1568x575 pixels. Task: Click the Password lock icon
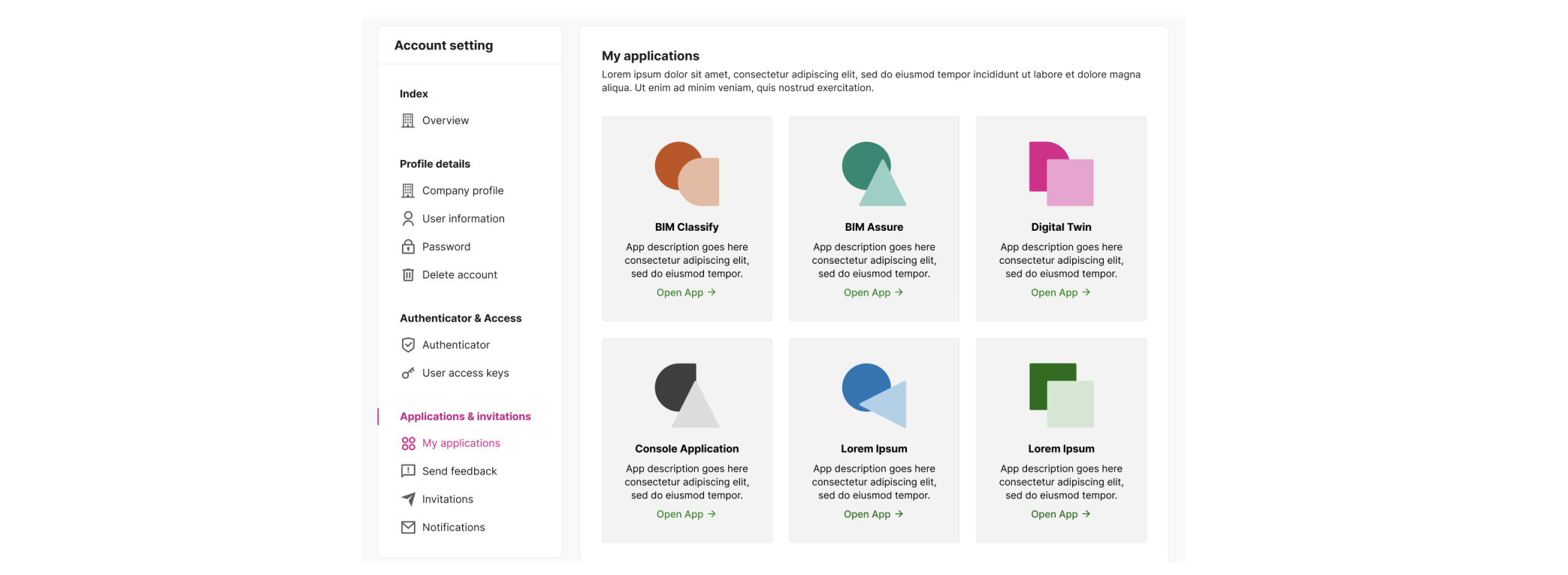408,247
